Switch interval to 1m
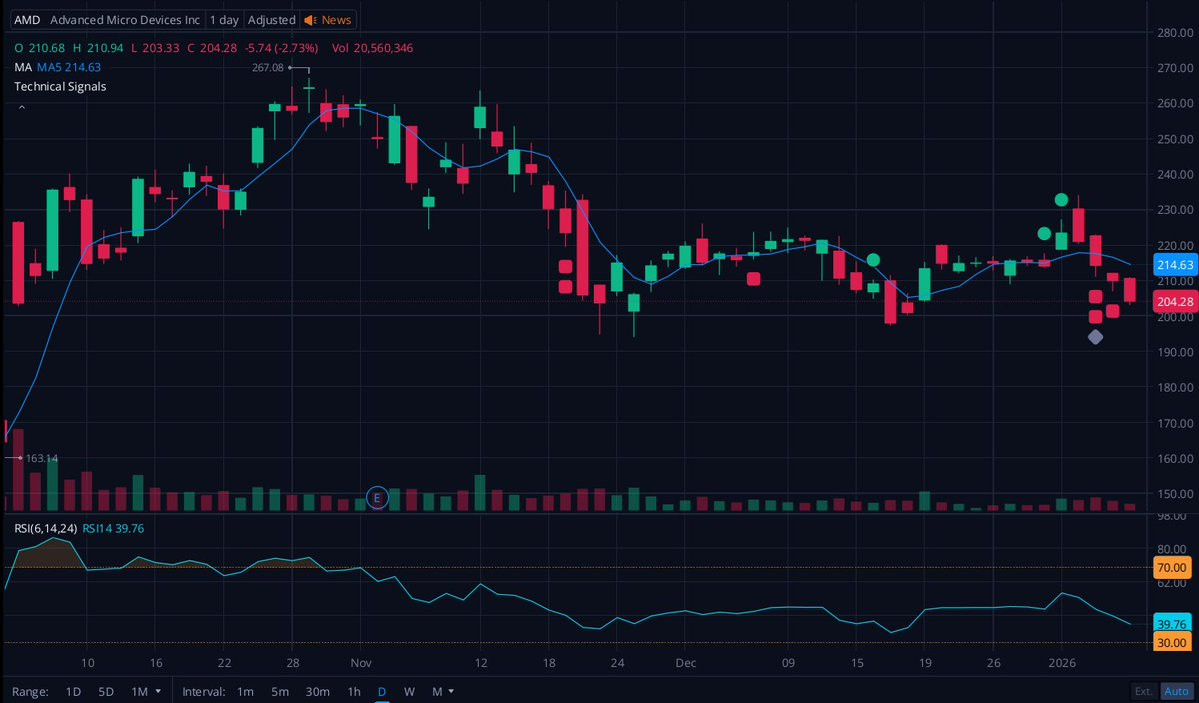 [x=245, y=692]
